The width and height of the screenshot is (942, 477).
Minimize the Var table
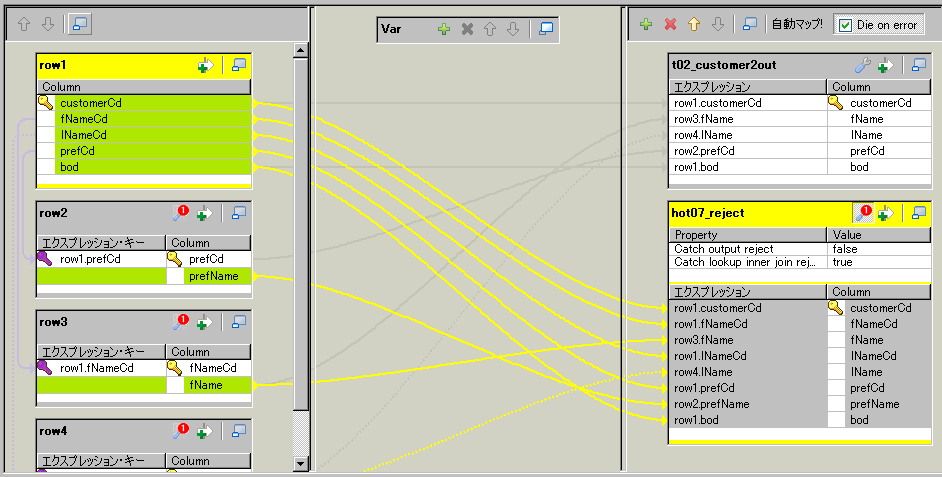(x=546, y=28)
